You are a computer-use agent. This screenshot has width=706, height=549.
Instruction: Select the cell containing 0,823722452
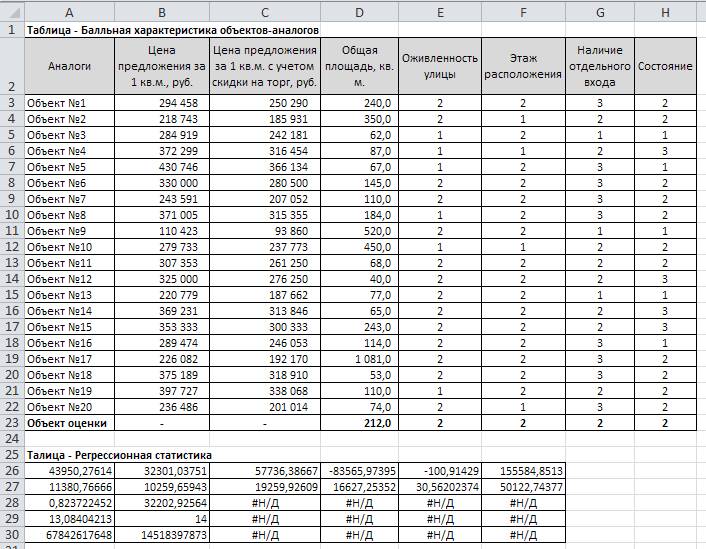point(68,502)
